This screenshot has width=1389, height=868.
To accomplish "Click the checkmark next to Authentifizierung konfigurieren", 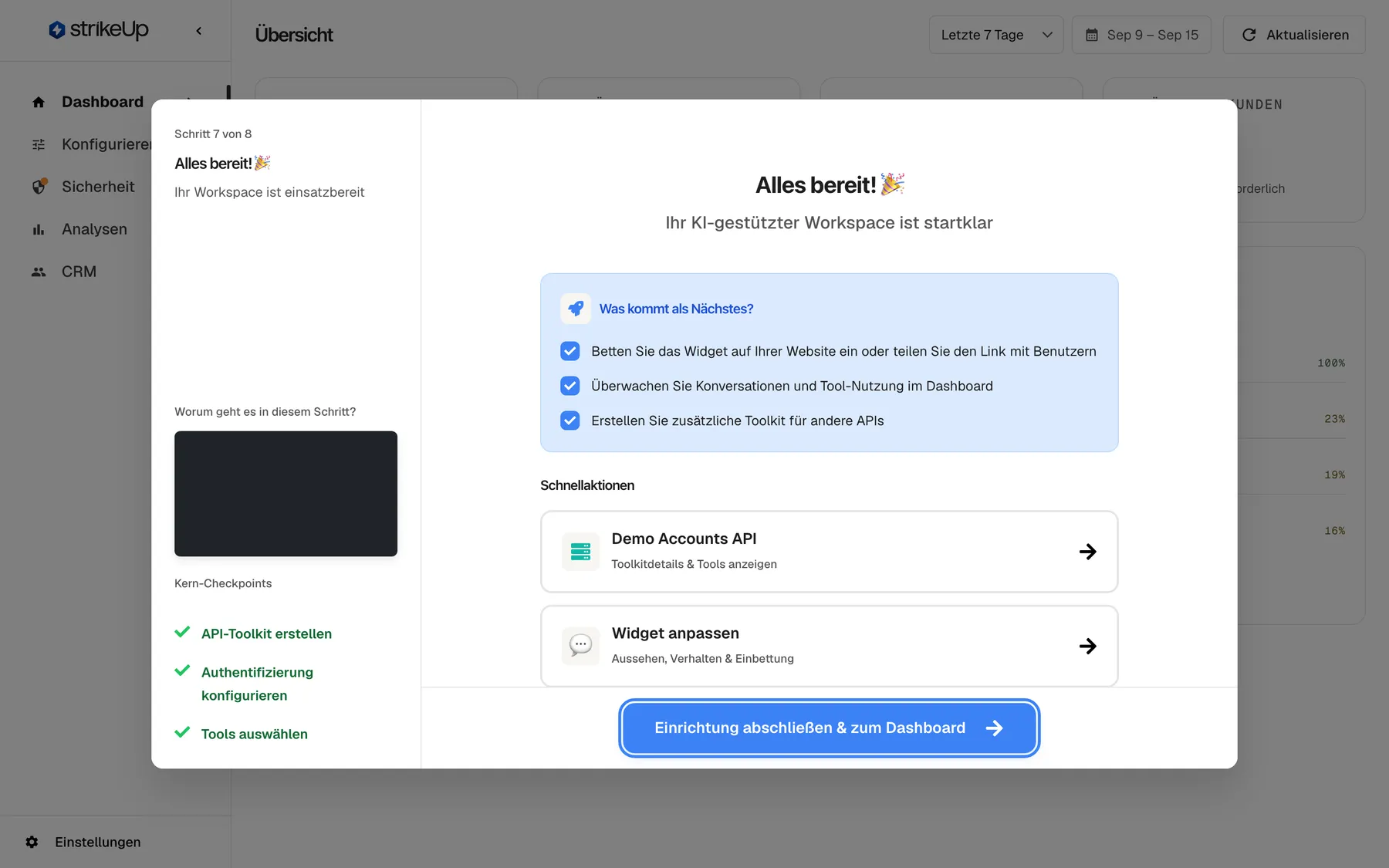I will click(182, 670).
